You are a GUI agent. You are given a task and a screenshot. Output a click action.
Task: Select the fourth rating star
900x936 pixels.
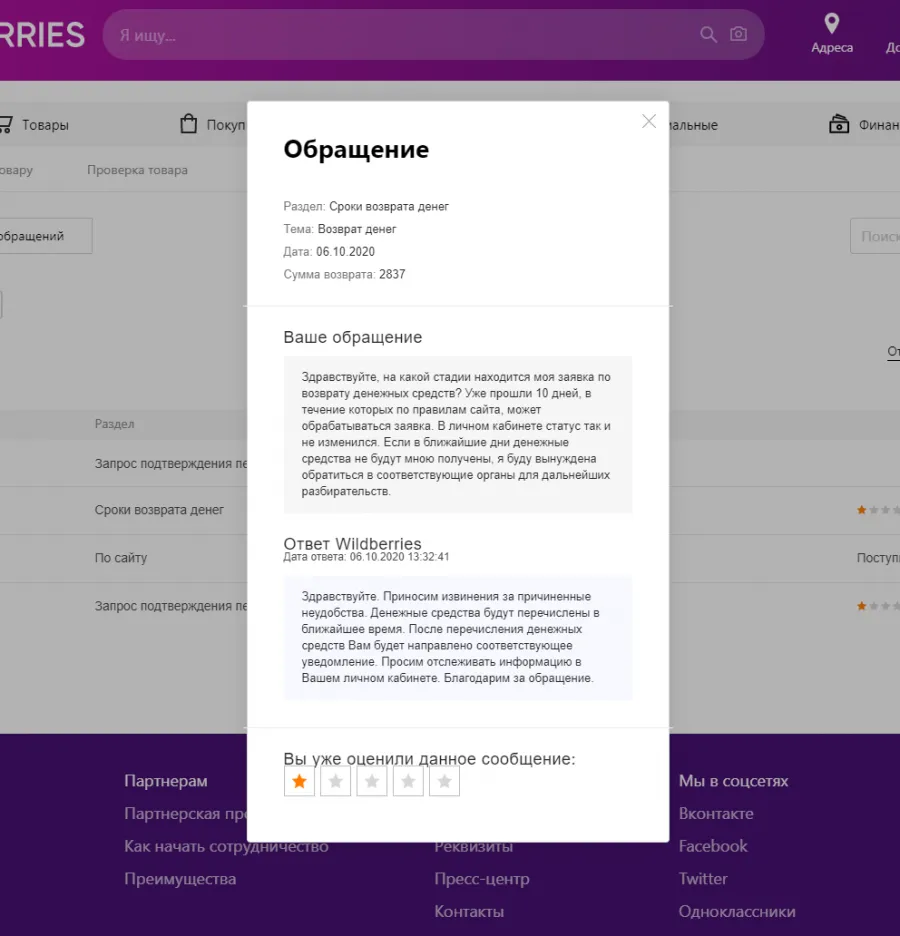click(x=408, y=781)
